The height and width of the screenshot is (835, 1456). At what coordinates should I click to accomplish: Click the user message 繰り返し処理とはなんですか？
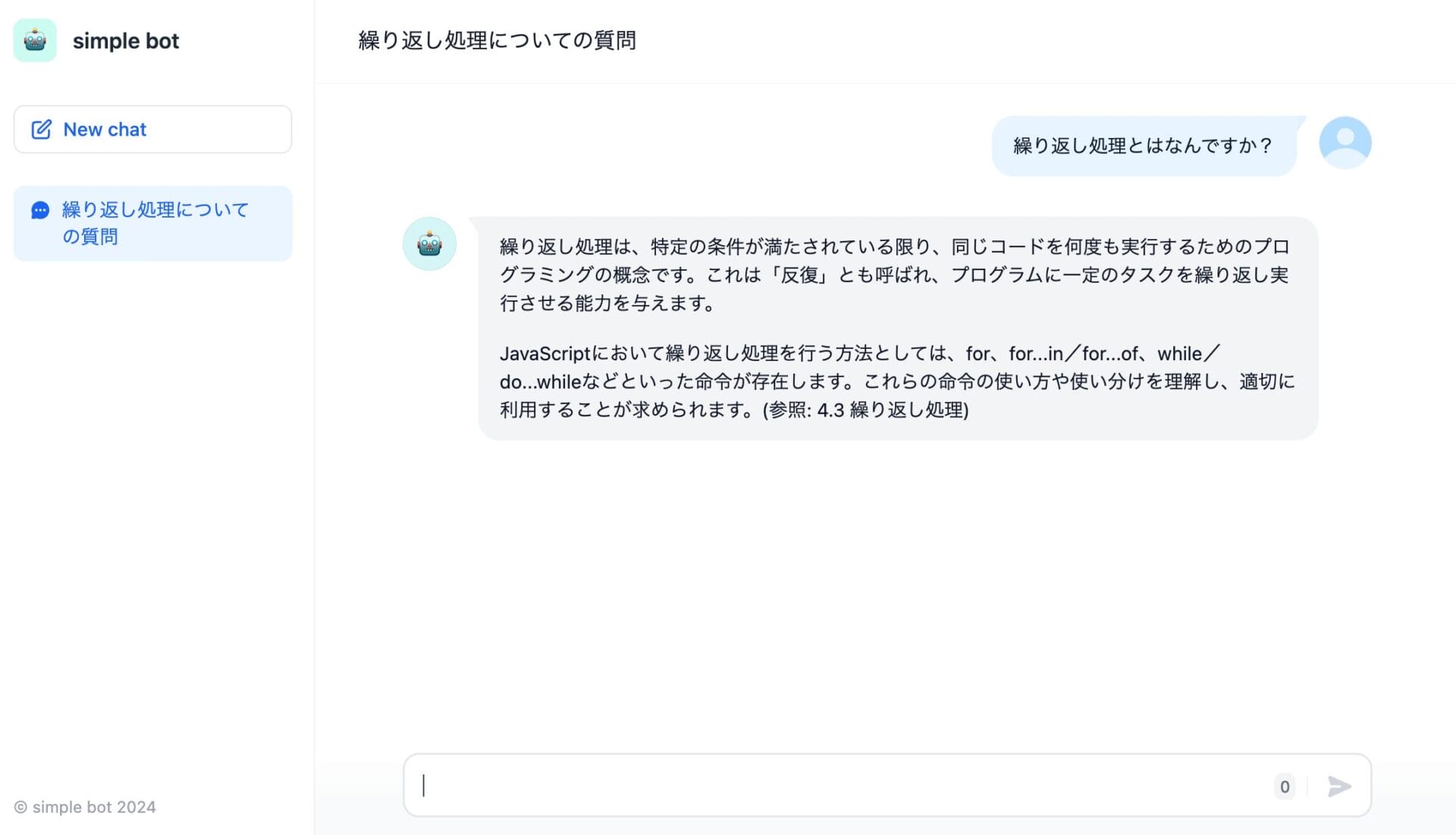click(1143, 146)
